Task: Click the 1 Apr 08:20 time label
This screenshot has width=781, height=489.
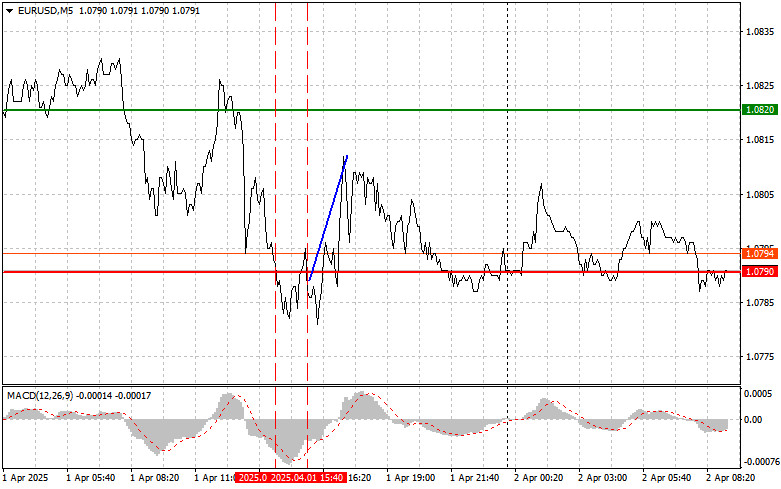Action: [154, 478]
